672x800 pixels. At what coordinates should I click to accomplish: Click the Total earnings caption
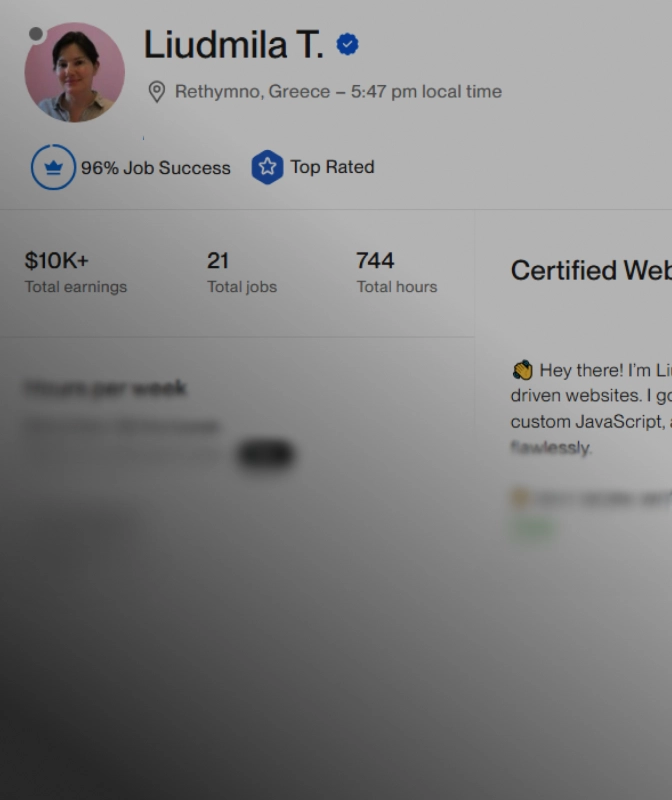76,287
